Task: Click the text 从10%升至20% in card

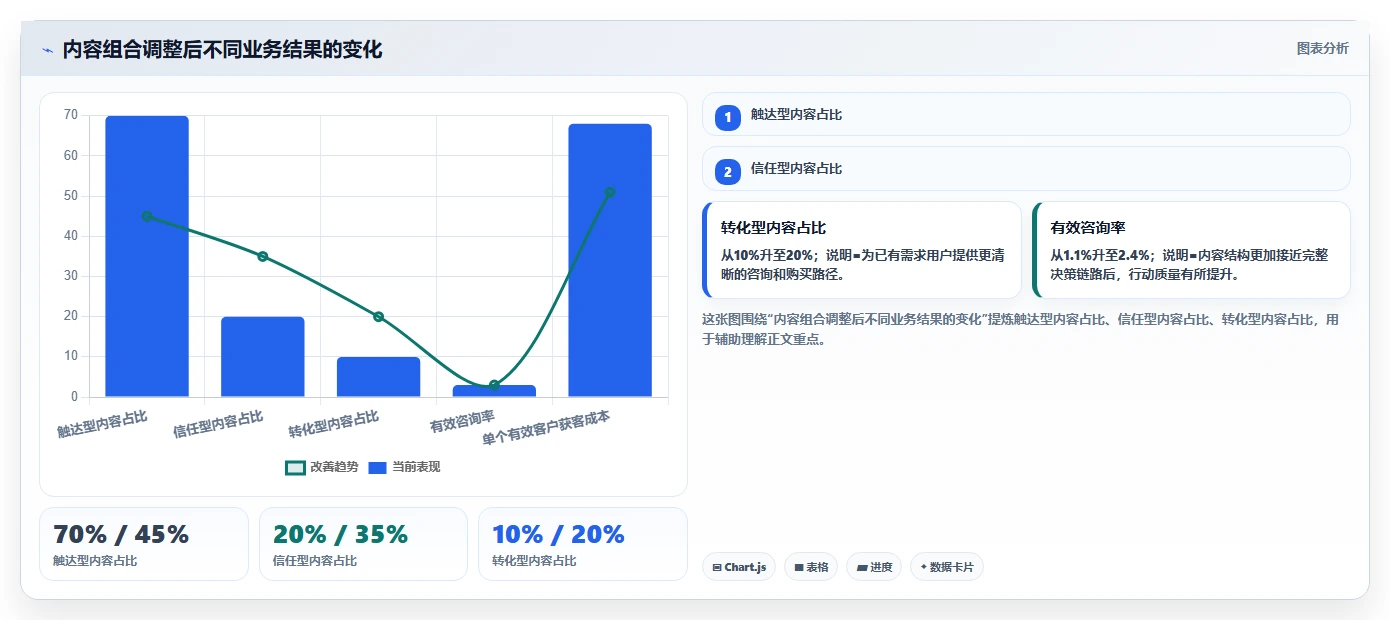Action: pyautogui.click(x=767, y=255)
